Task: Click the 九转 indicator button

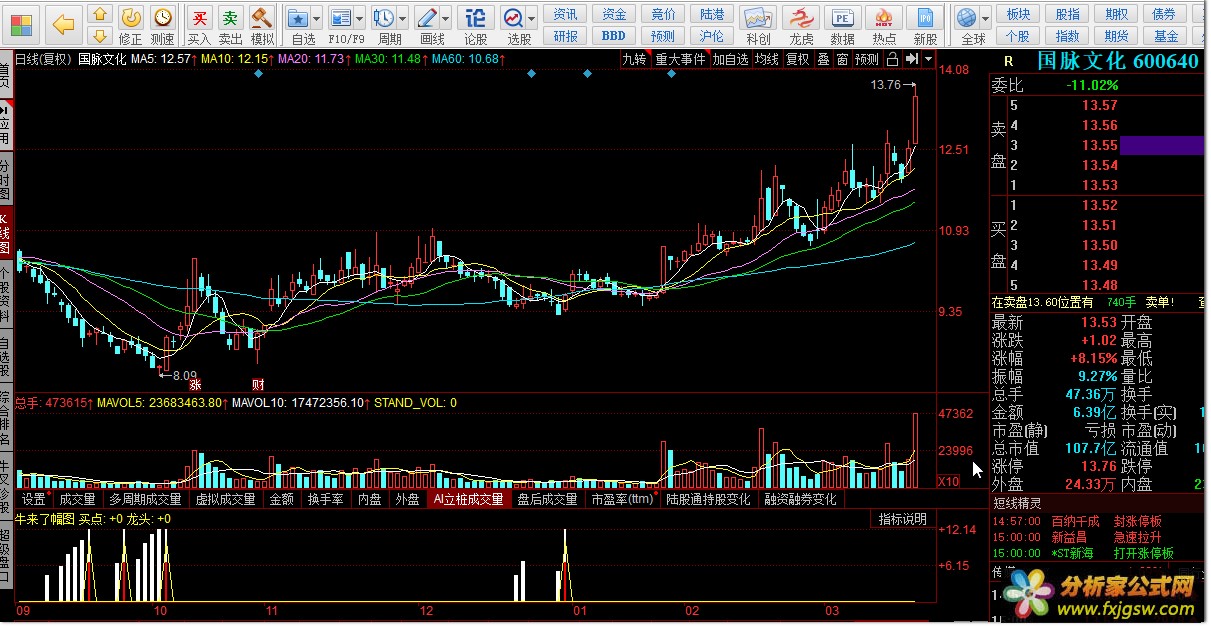Action: click(634, 59)
